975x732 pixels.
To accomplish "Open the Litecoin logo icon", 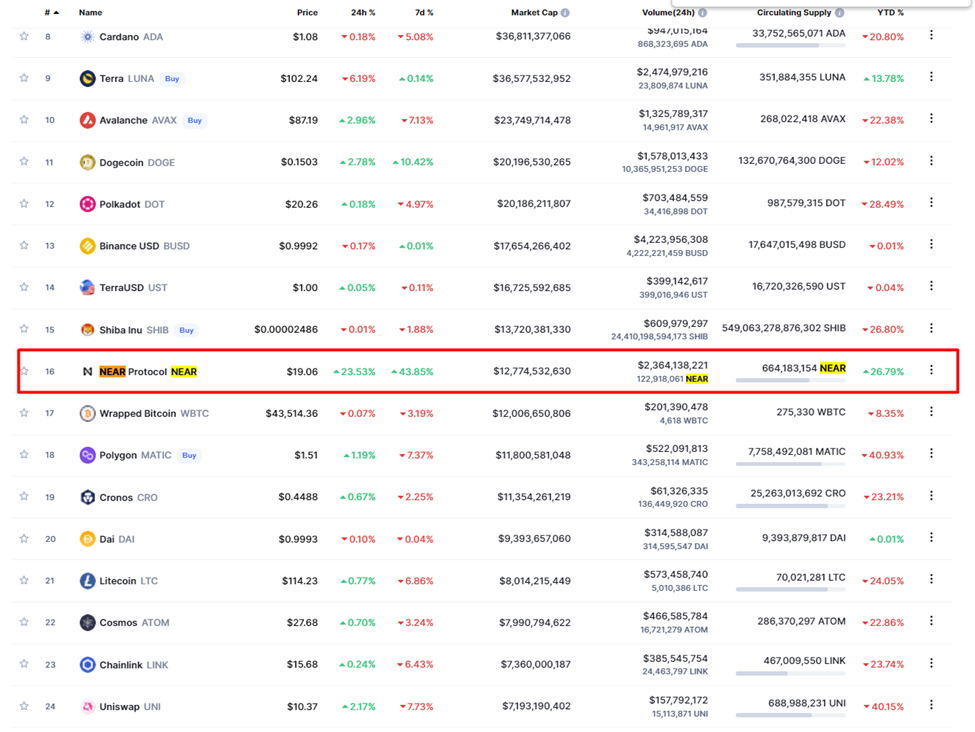I will click(x=88, y=581).
